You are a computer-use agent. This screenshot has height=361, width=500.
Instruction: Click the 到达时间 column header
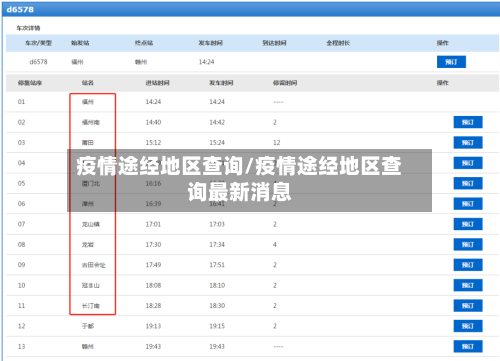[x=274, y=43]
